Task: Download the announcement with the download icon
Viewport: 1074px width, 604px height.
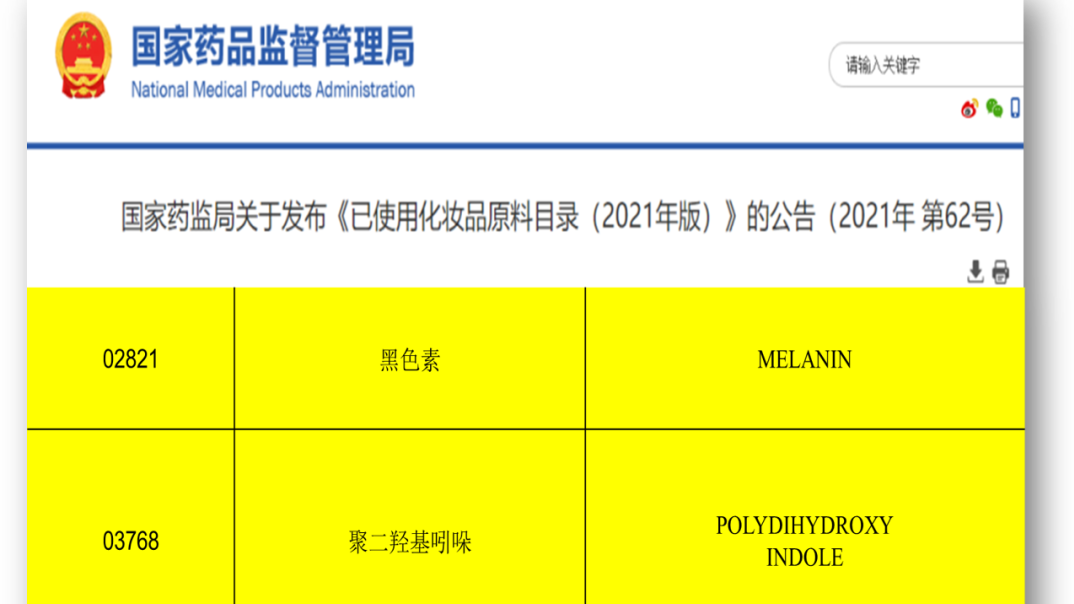Action: (x=975, y=272)
